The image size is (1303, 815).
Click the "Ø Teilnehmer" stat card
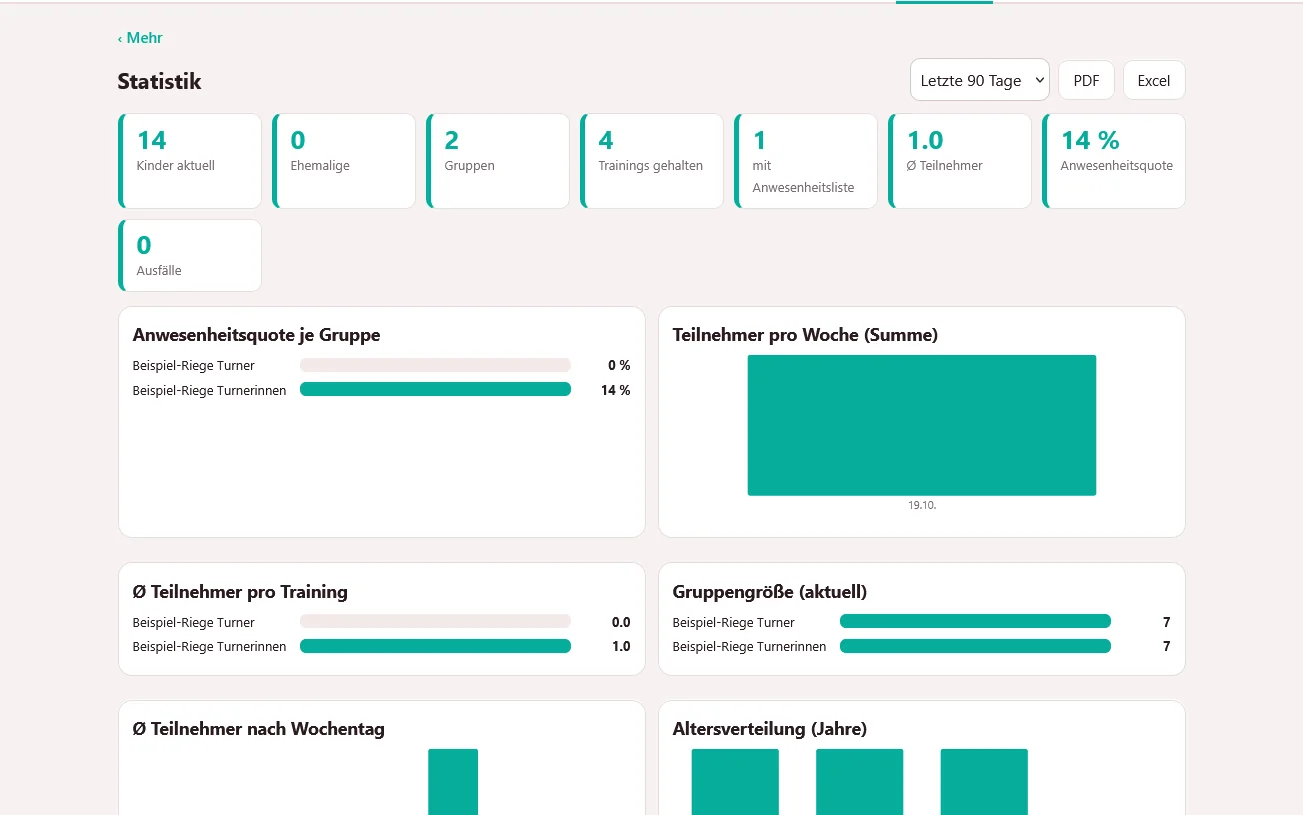[x=960, y=161]
